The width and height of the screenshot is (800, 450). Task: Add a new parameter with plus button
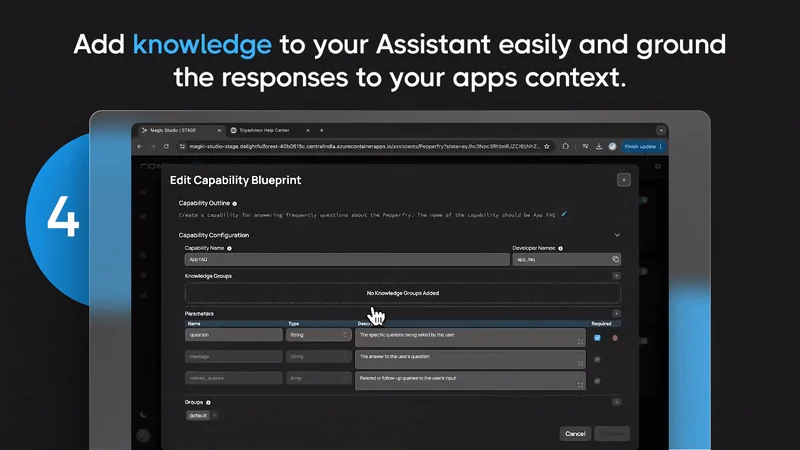pos(616,314)
